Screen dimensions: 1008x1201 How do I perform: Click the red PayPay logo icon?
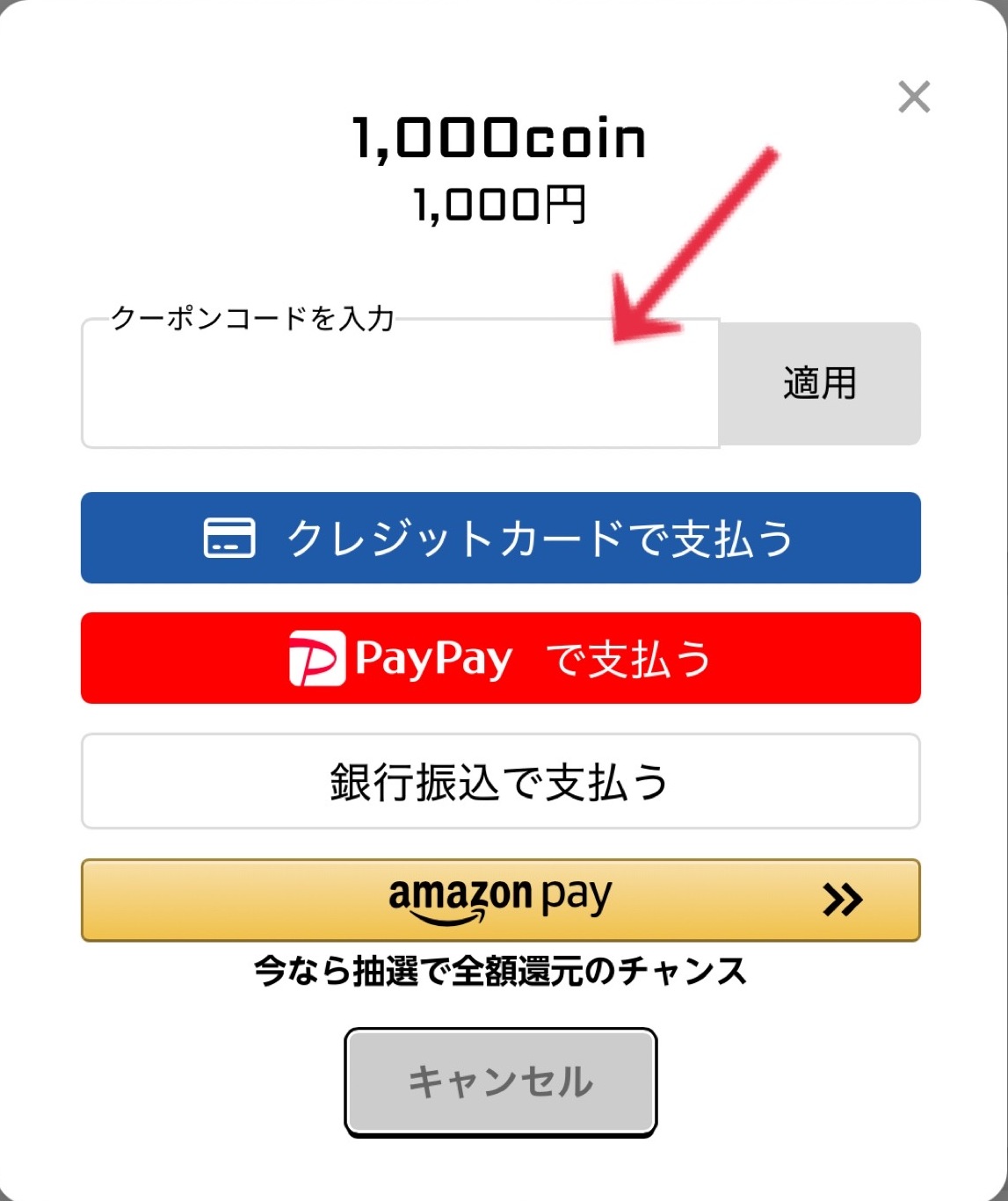coord(316,659)
